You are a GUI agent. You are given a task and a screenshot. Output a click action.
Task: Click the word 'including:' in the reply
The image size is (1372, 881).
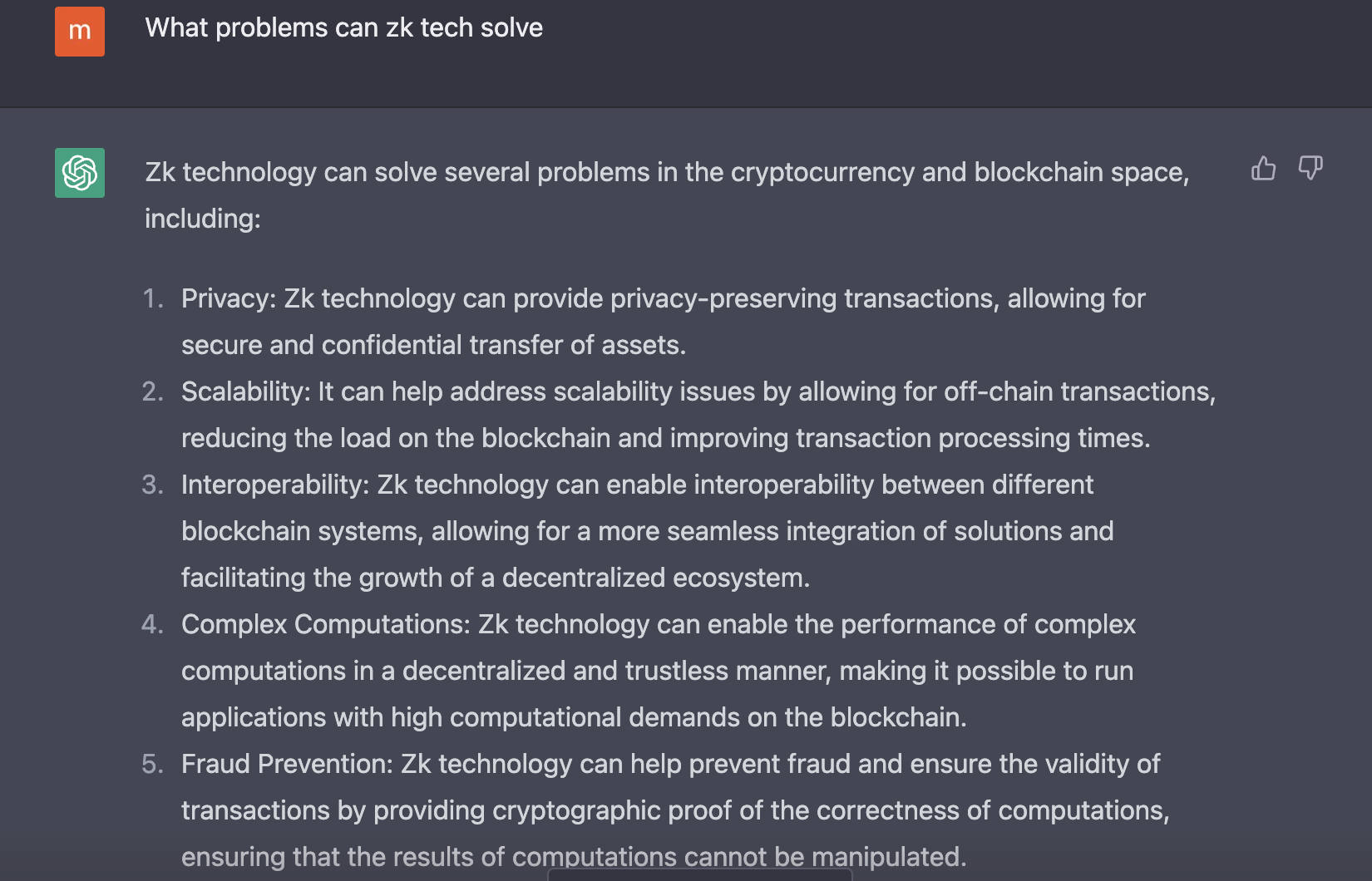click(203, 219)
